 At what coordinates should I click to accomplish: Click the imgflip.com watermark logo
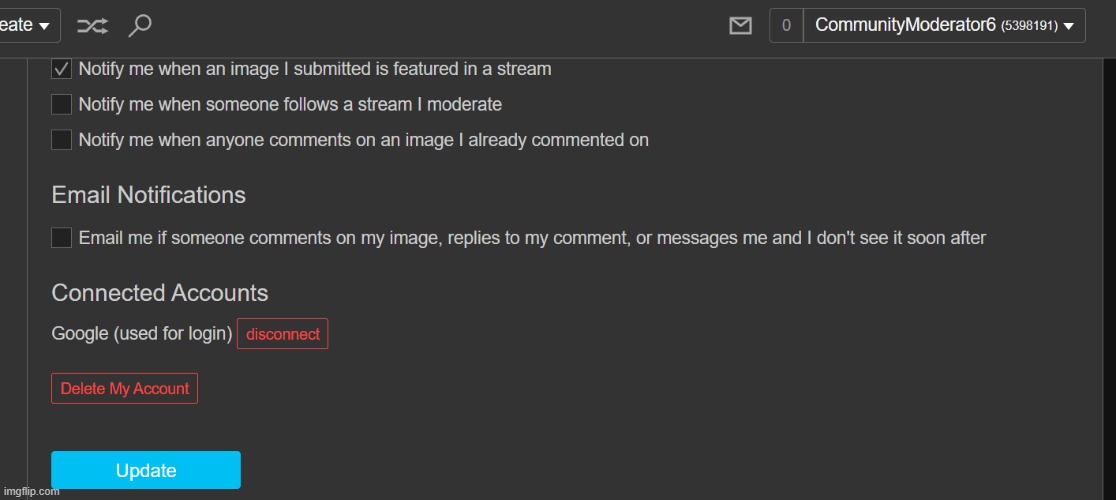(30, 491)
